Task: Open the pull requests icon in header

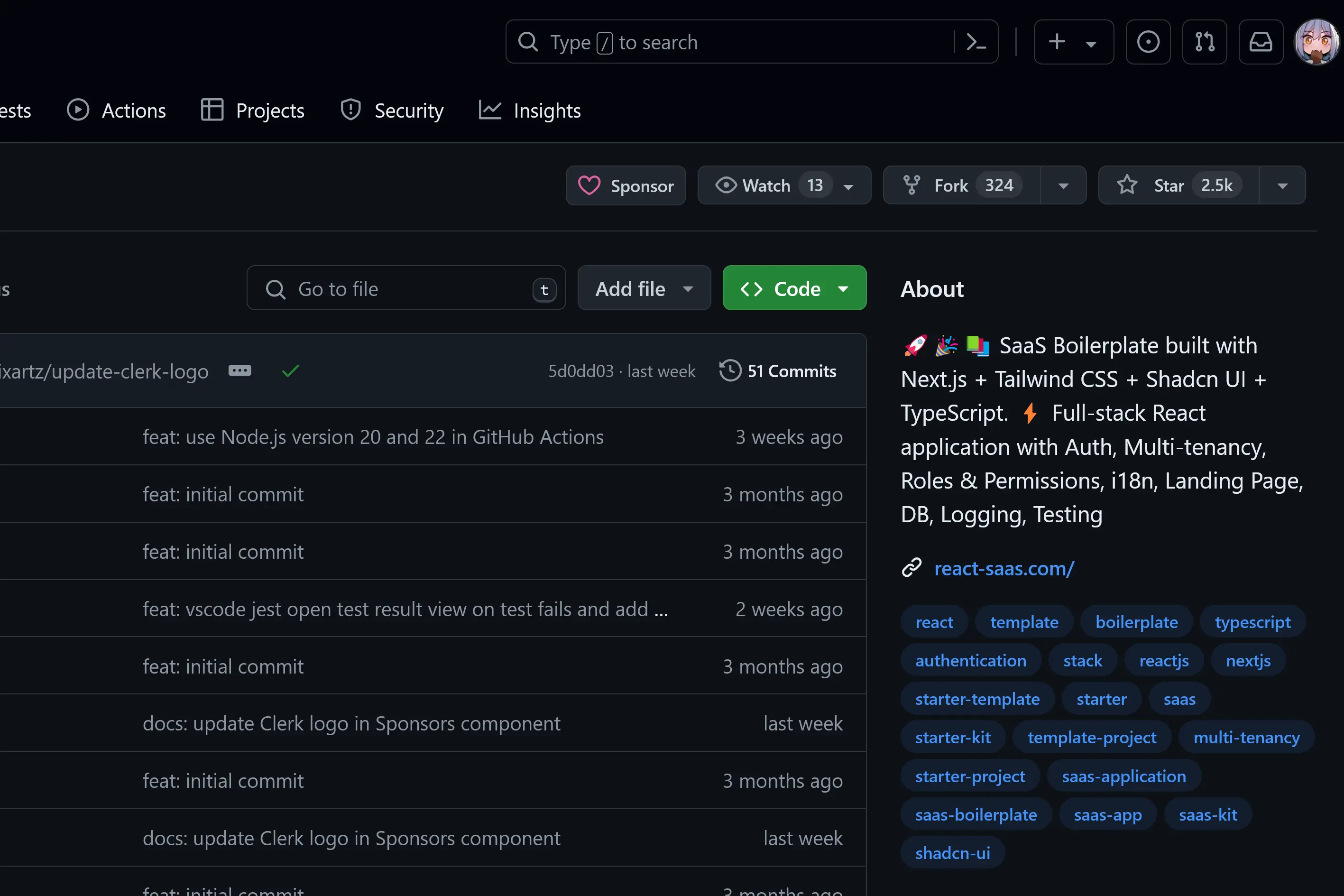Action: (1204, 42)
